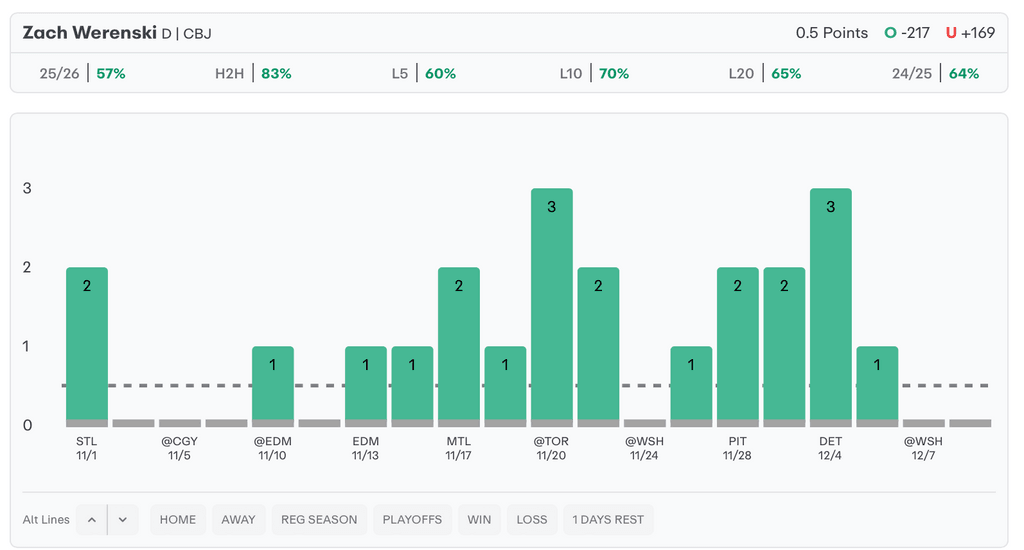Click the @TOR 11/20 three-point bar
This screenshot has height=550, width=1024.
552,305
